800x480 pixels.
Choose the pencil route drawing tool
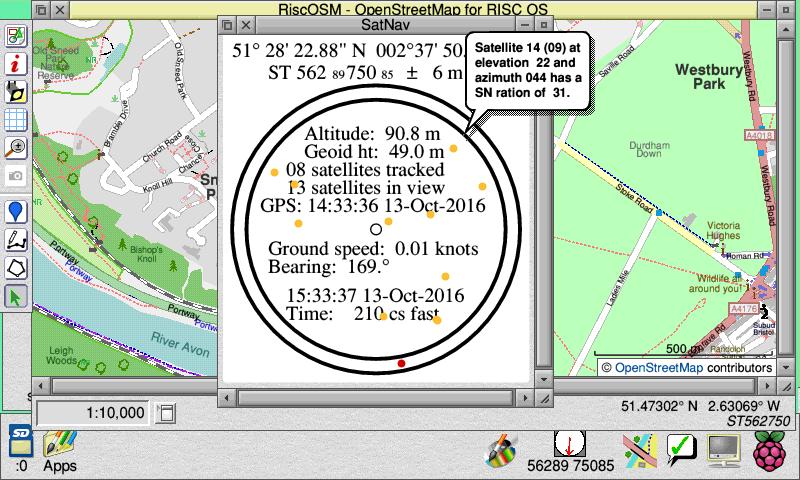pyautogui.click(x=16, y=240)
